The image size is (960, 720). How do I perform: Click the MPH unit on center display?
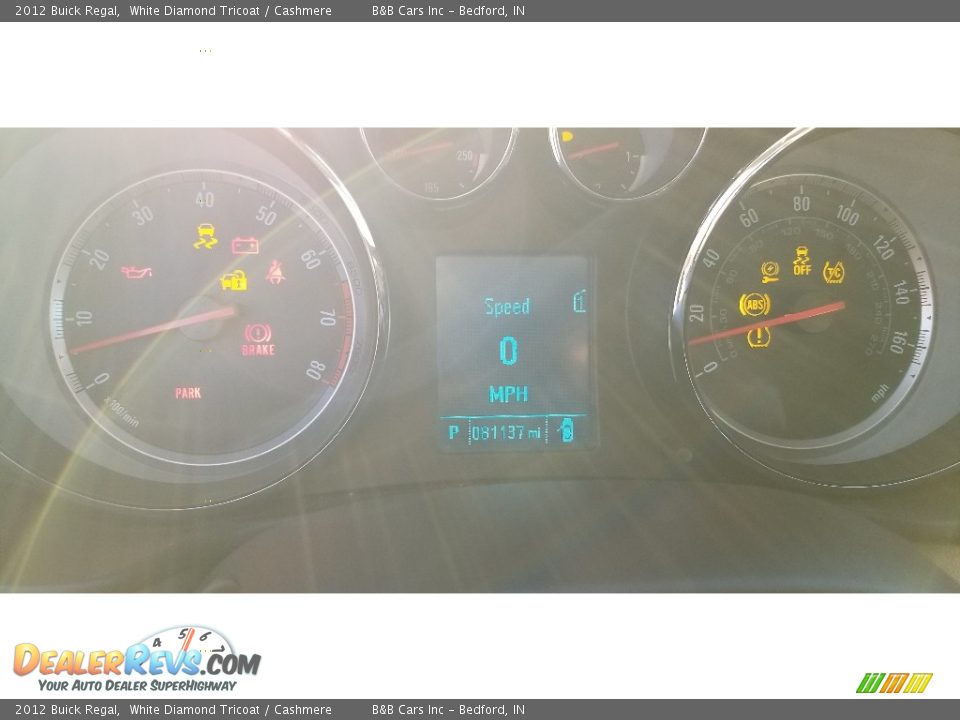(x=508, y=394)
